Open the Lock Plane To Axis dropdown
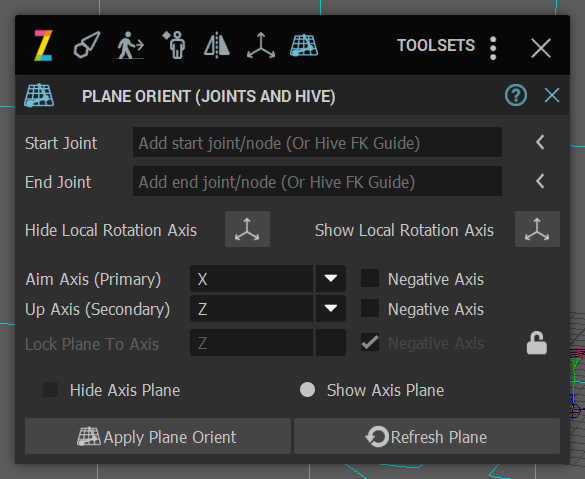The height and width of the screenshot is (479, 585). click(x=268, y=342)
